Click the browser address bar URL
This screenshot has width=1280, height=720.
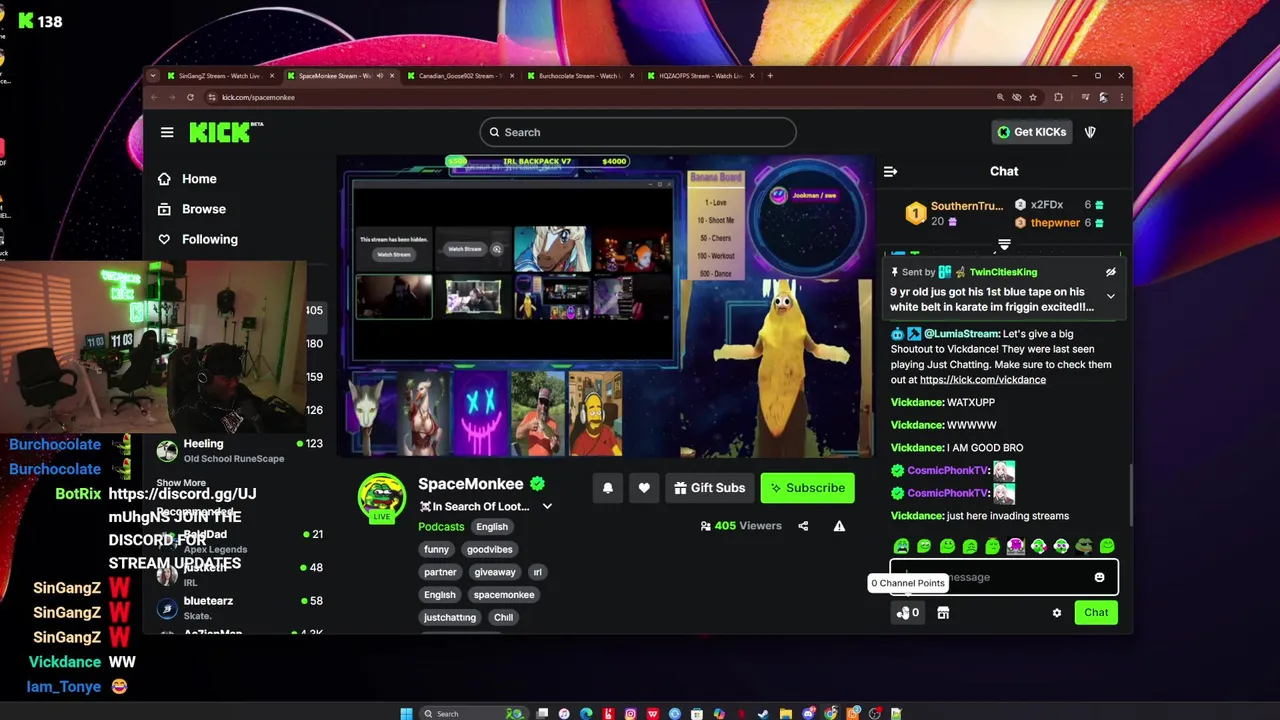coord(258,97)
